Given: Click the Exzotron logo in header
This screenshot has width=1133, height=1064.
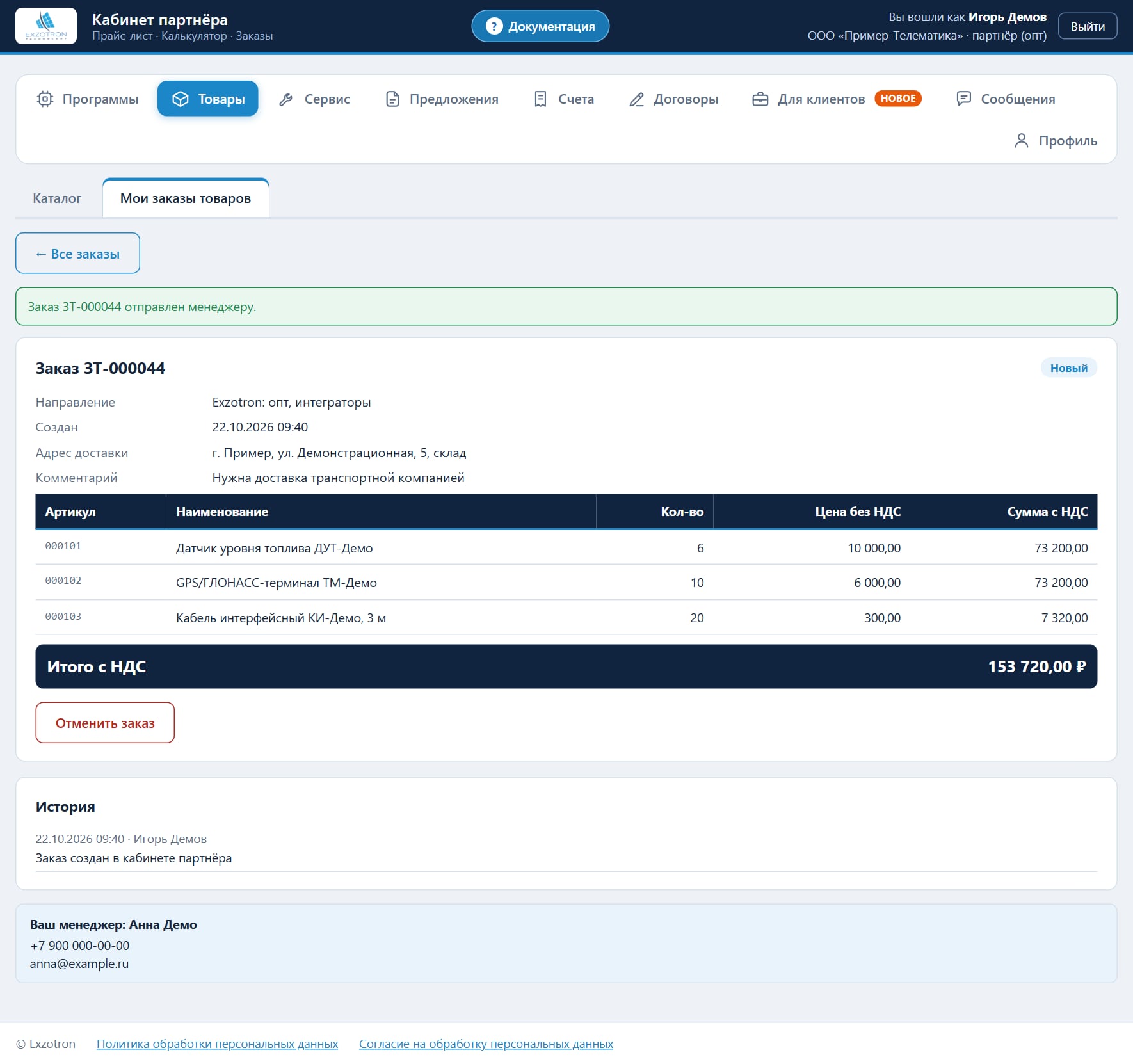Looking at the screenshot, I should pos(46,26).
